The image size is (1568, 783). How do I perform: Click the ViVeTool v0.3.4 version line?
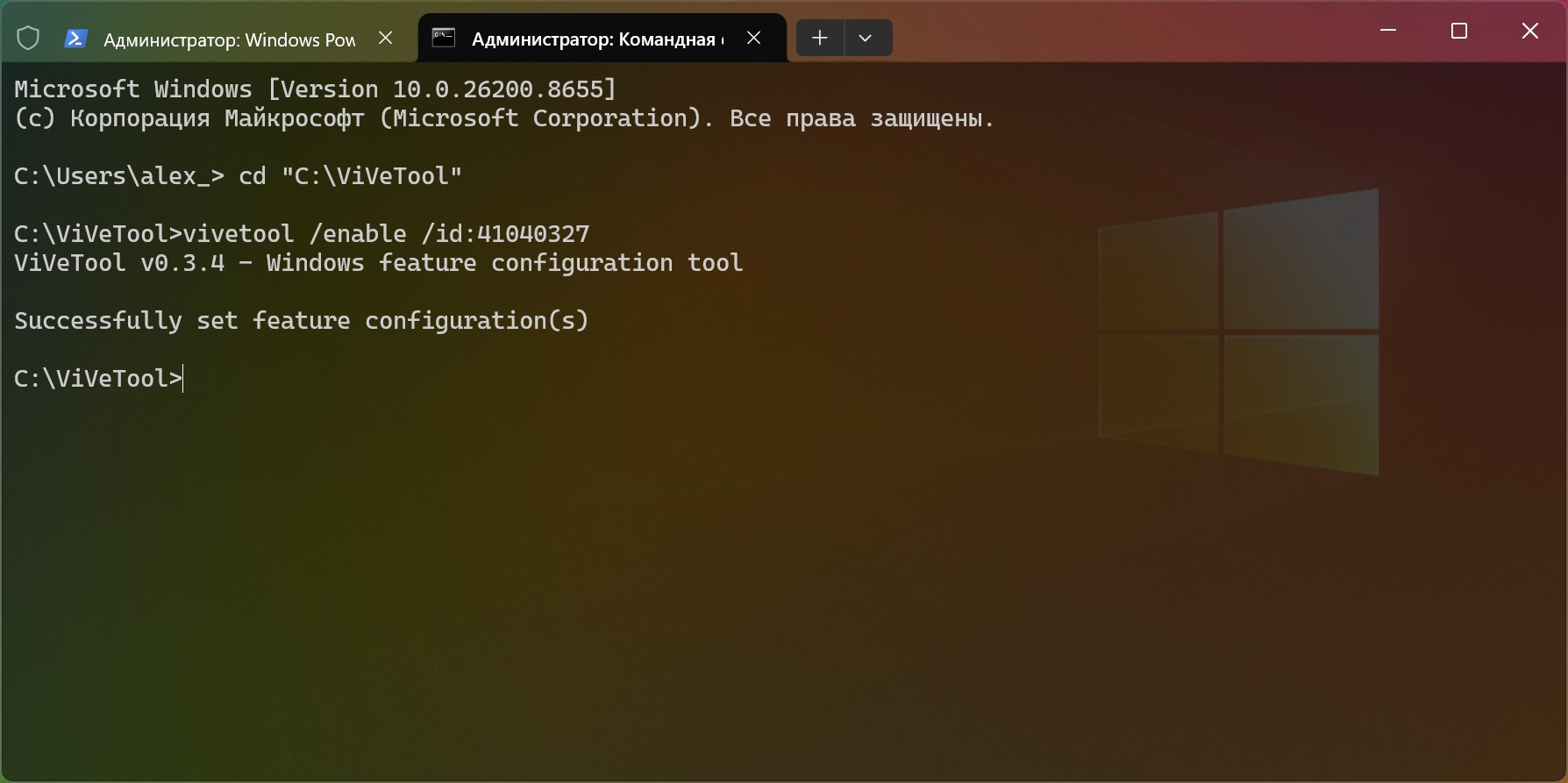pos(379,262)
